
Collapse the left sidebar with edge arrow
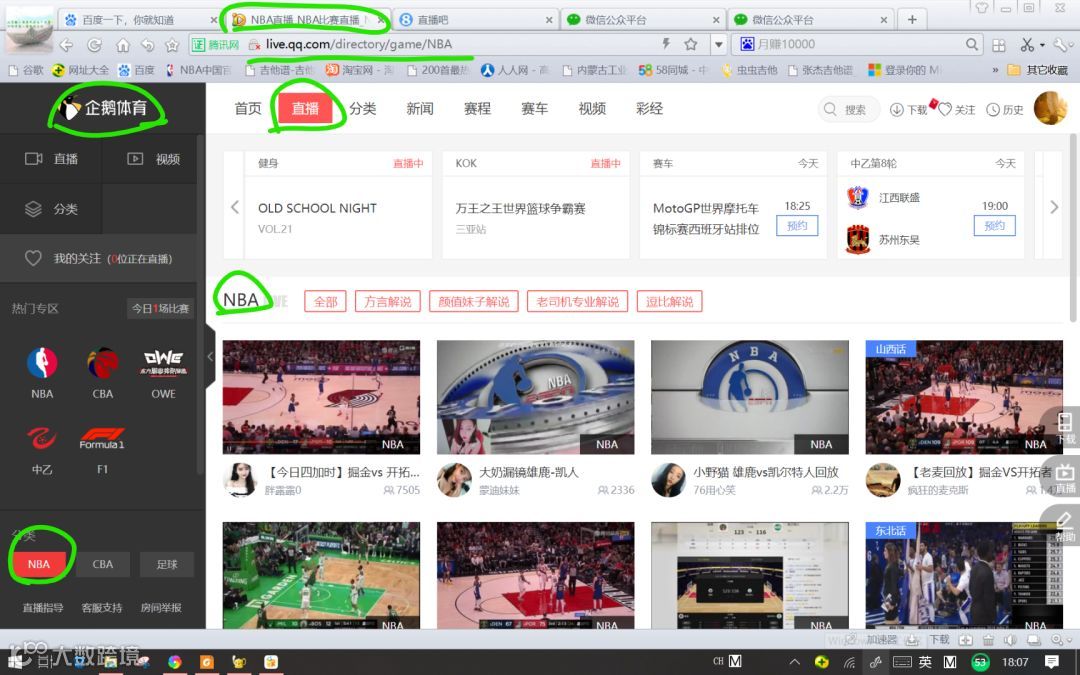coord(210,356)
